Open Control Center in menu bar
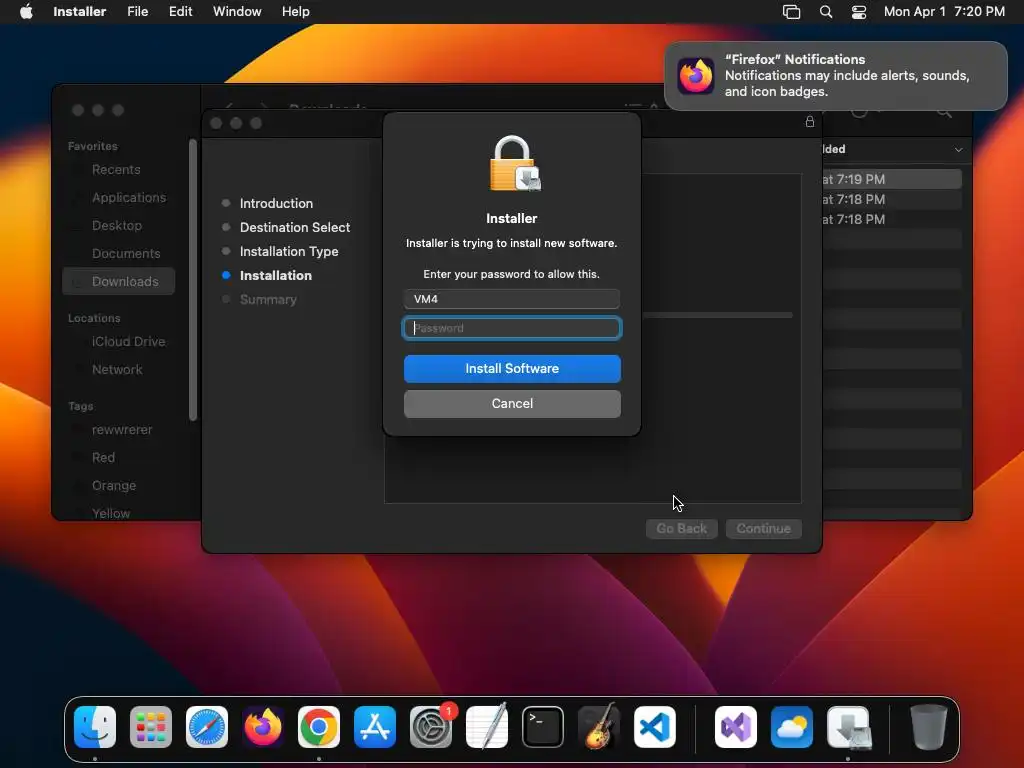Image resolution: width=1024 pixels, height=768 pixels. (x=859, y=12)
